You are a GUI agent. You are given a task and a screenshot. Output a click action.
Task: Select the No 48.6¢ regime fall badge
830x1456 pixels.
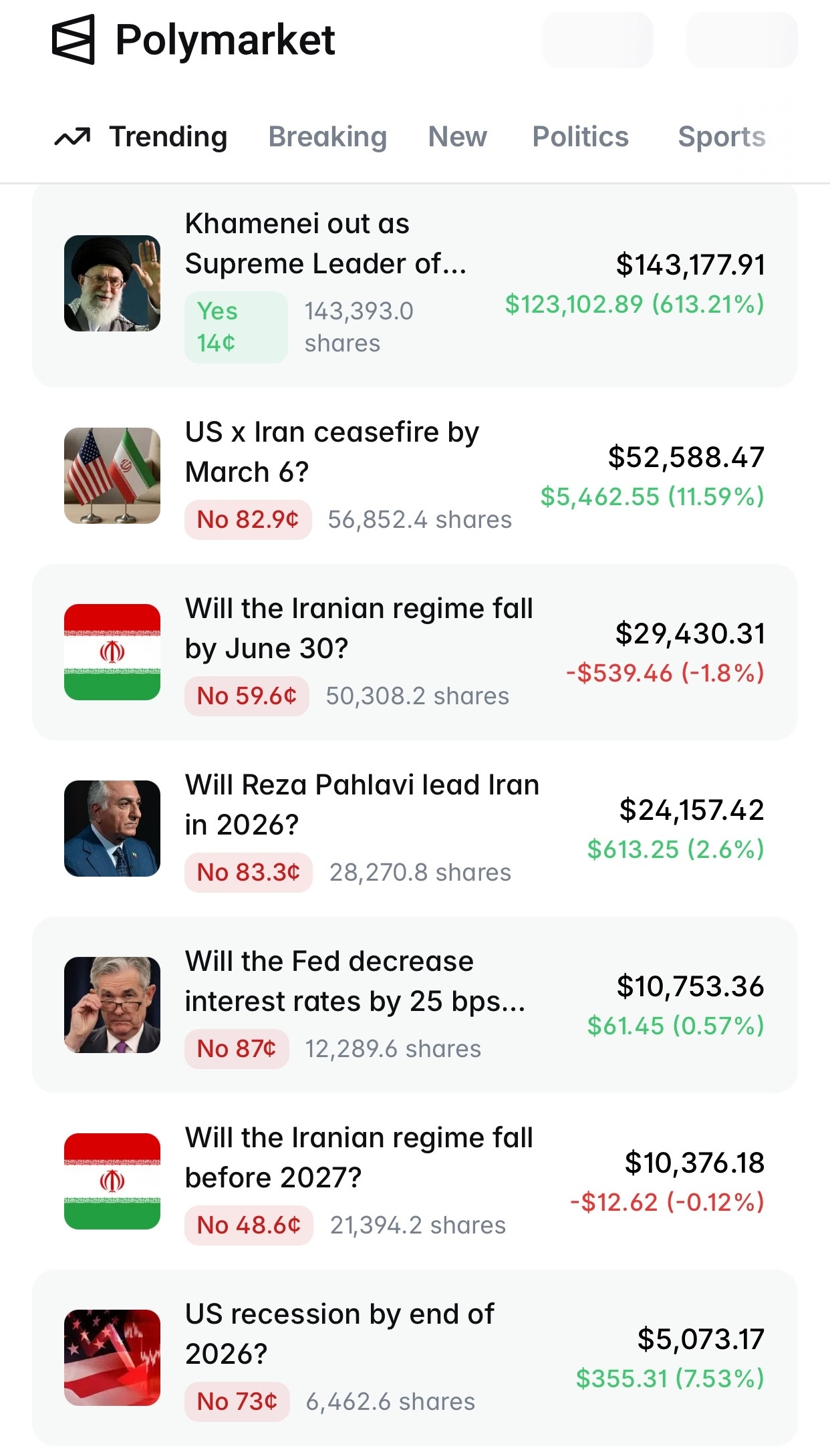(x=249, y=1225)
